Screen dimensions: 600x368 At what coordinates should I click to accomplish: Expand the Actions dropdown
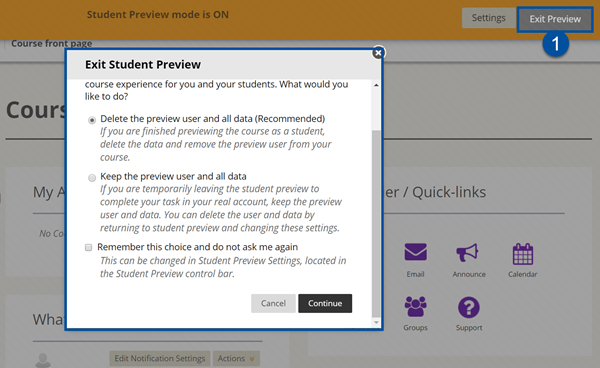coord(236,358)
